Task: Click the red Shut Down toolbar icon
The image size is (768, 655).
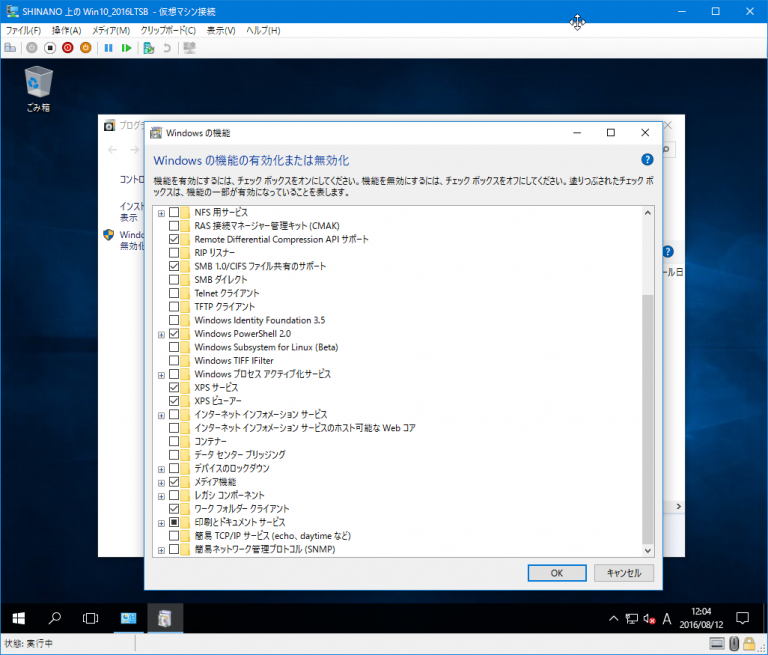Action: pyautogui.click(x=68, y=48)
